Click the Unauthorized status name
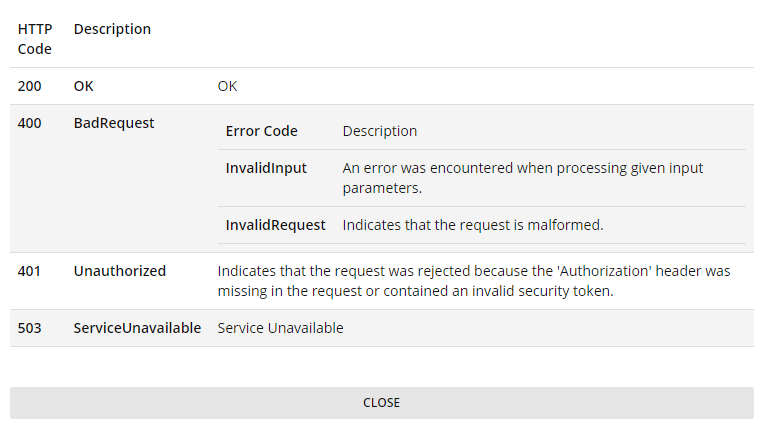 click(x=120, y=271)
